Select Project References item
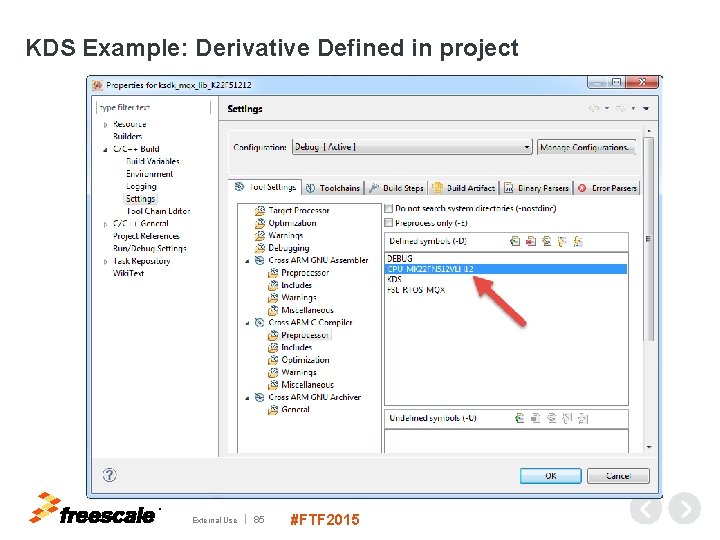720x540 pixels. [x=146, y=236]
